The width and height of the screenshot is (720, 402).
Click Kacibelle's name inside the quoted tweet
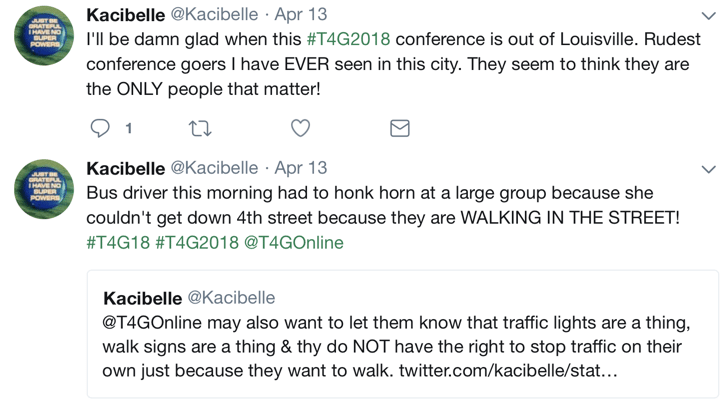pyautogui.click(x=142, y=298)
